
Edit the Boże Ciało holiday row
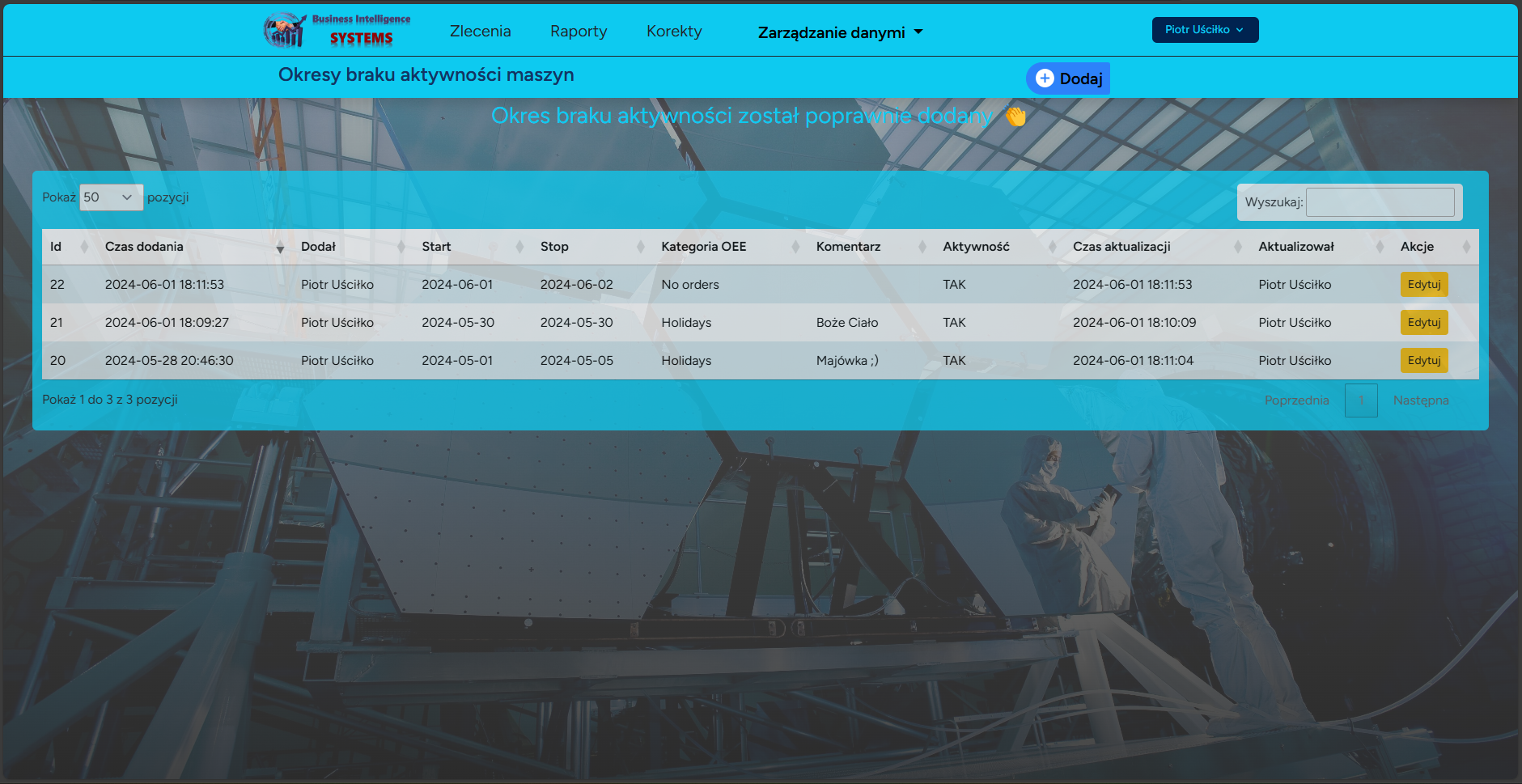coord(1423,323)
